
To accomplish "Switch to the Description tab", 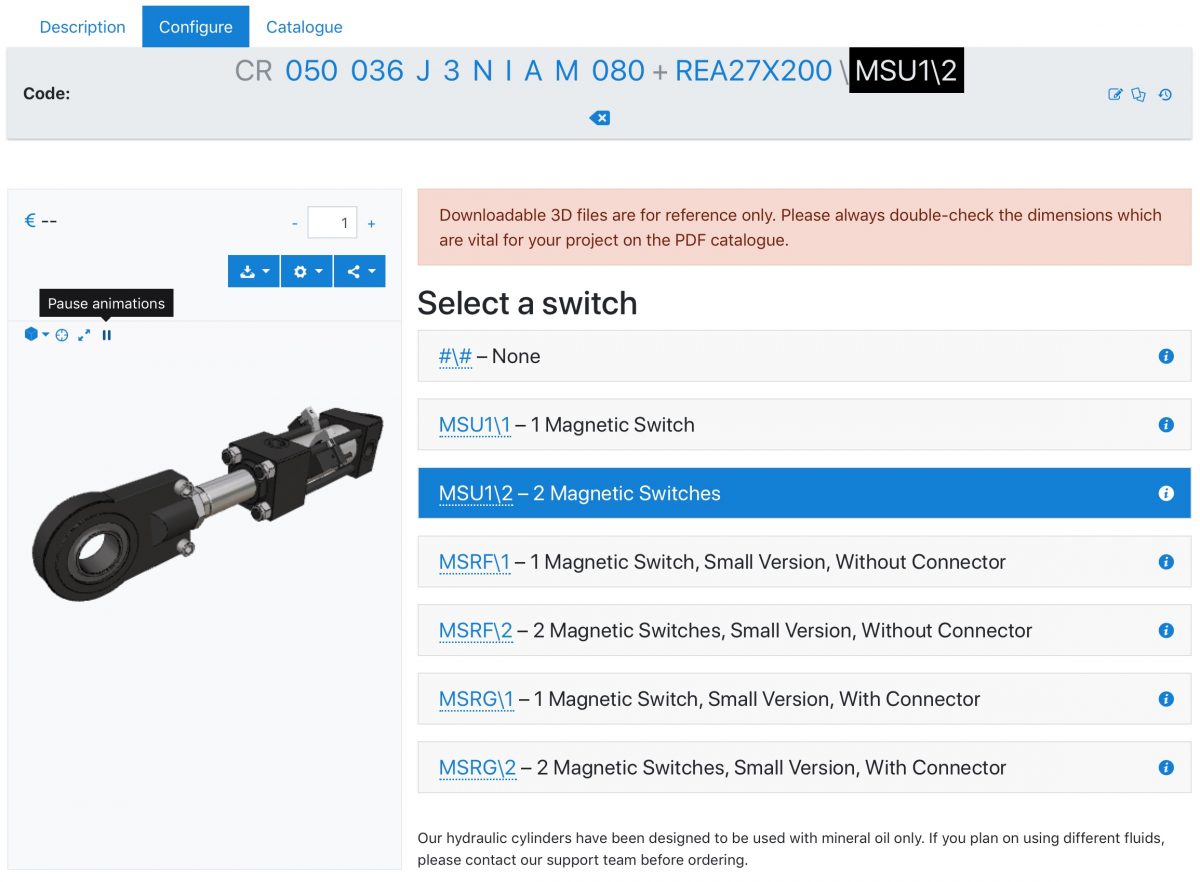I will [83, 27].
